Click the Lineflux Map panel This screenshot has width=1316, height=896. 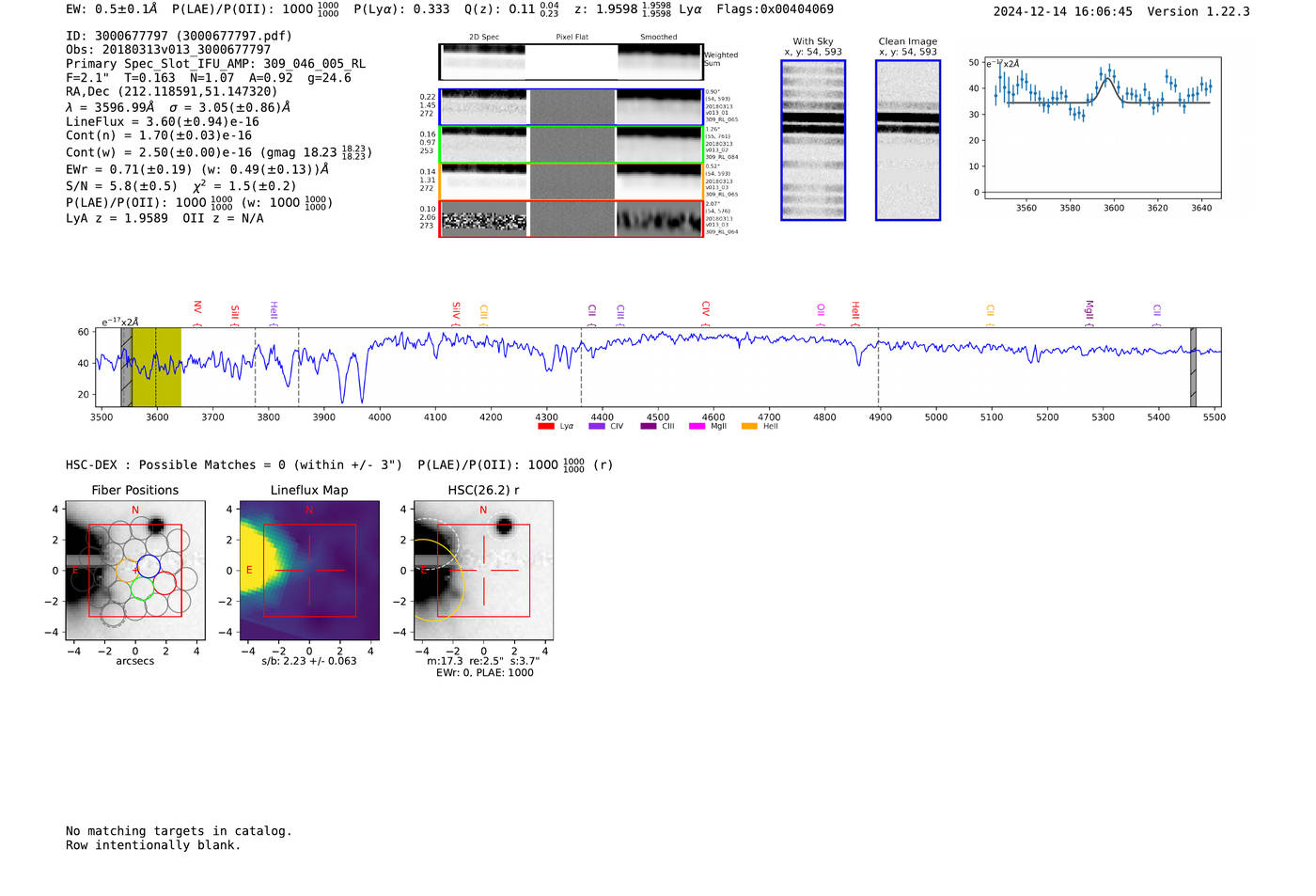[309, 571]
